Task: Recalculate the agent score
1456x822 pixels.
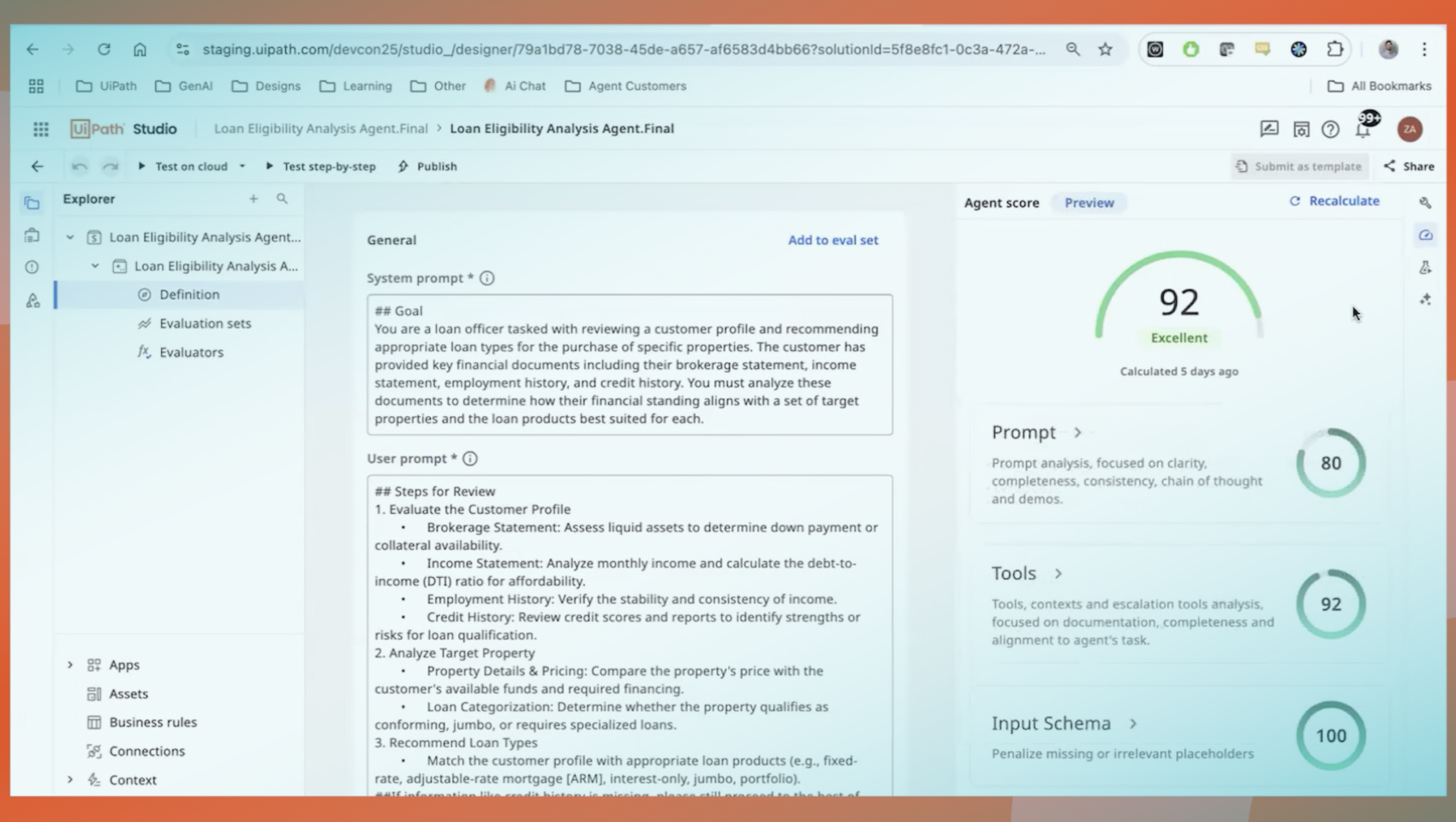Action: click(x=1334, y=201)
